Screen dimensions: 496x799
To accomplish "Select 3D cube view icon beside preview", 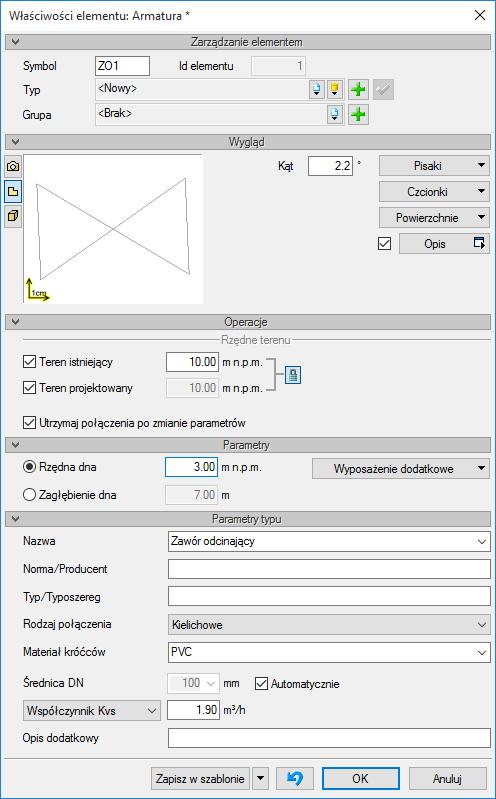I will (13, 217).
